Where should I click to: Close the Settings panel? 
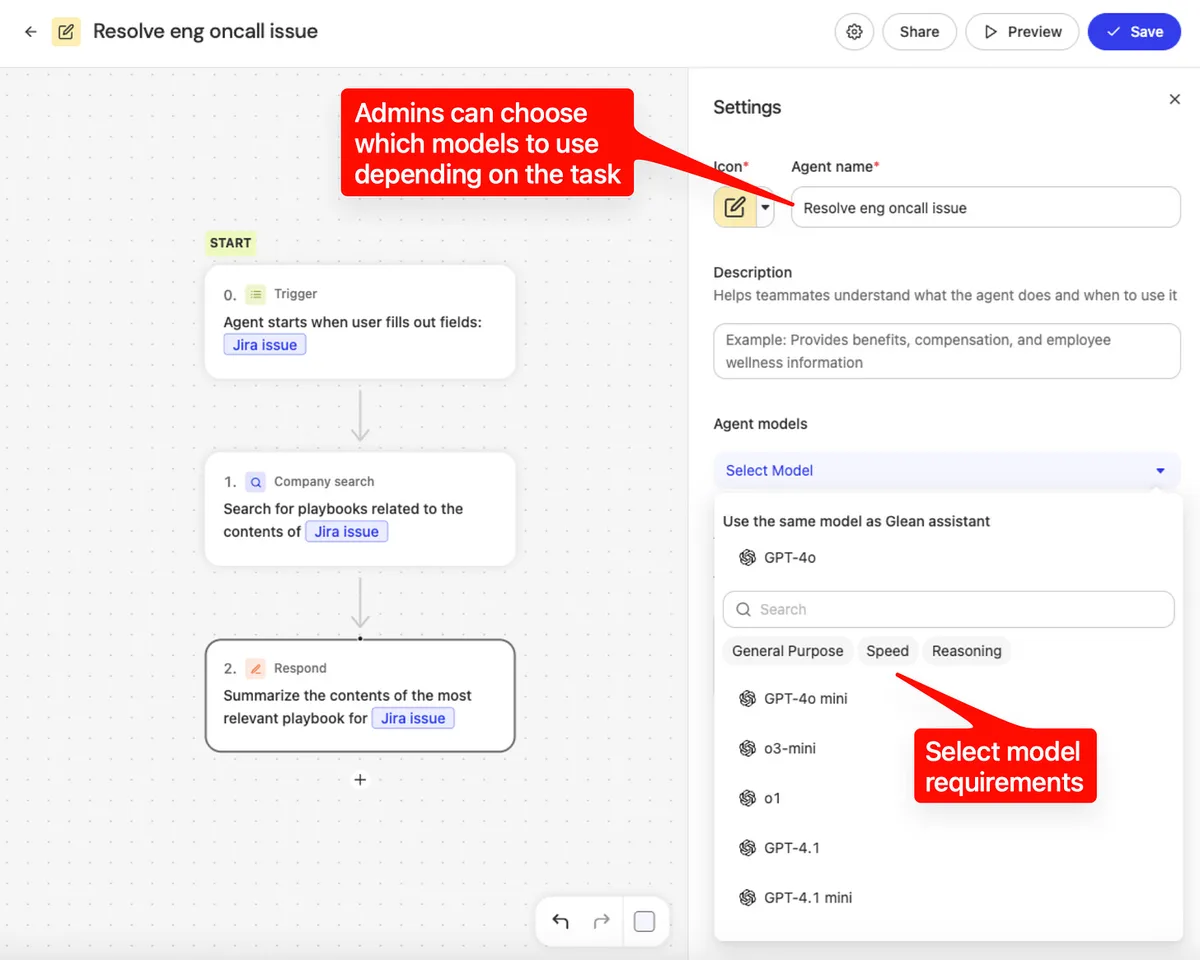(x=1175, y=99)
